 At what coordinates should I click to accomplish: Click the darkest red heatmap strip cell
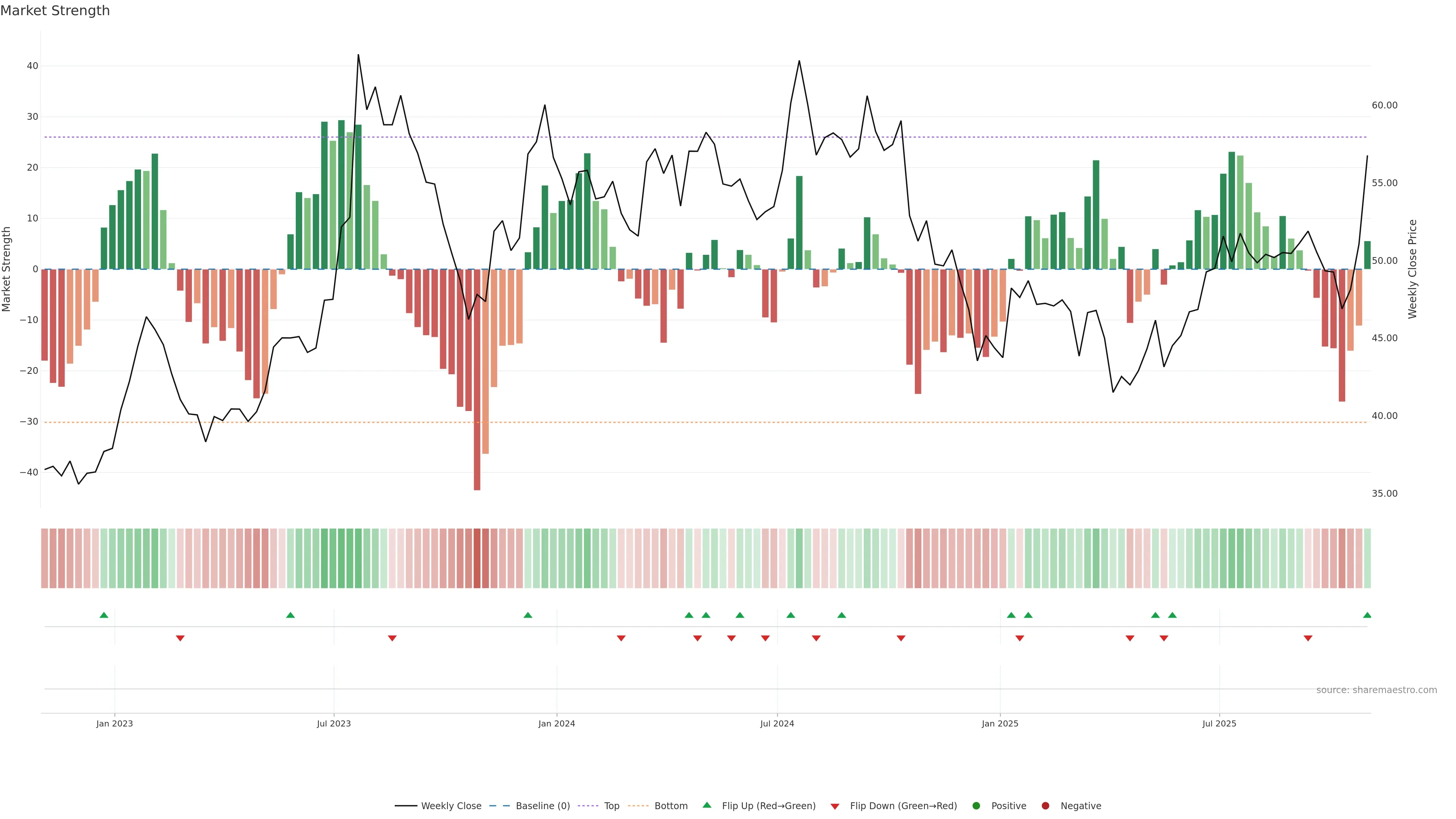(x=477, y=559)
